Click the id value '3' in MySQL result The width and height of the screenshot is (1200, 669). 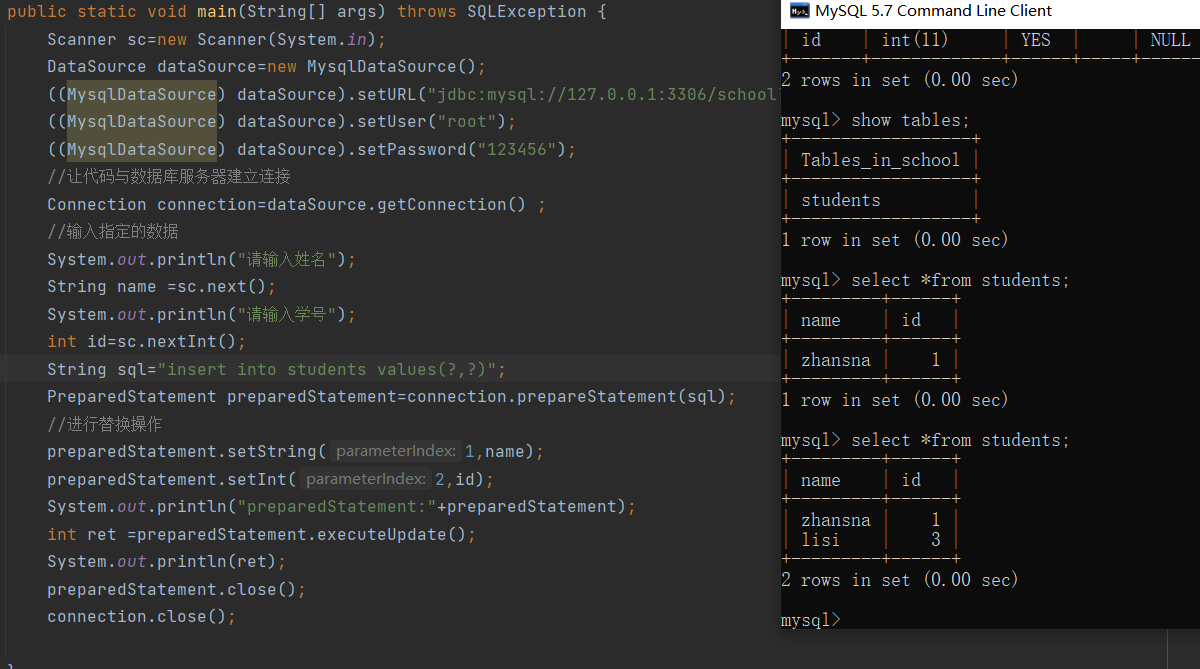coord(936,540)
